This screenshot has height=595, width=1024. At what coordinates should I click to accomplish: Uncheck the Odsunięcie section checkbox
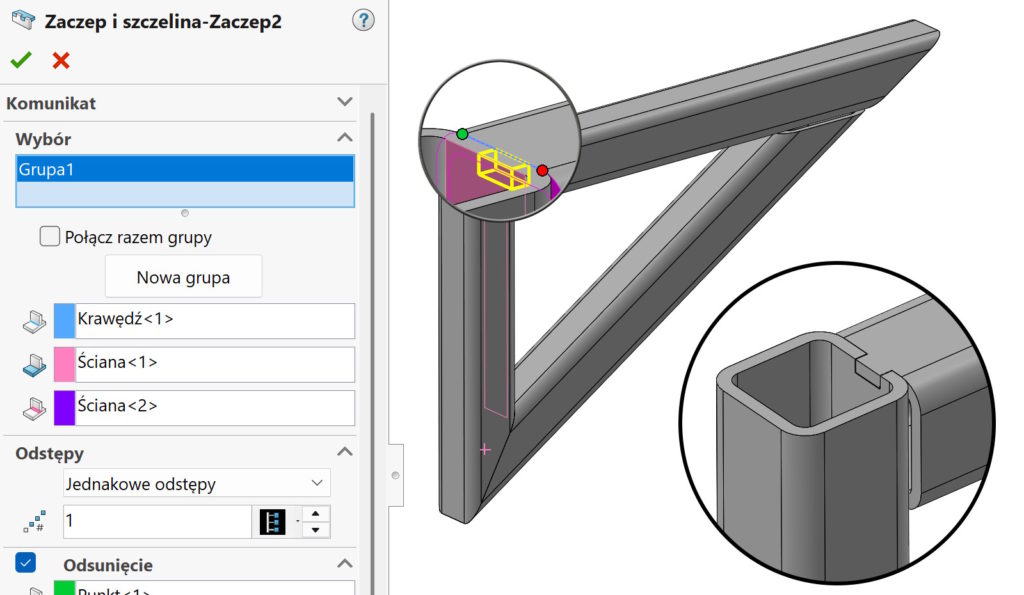pyautogui.click(x=26, y=564)
